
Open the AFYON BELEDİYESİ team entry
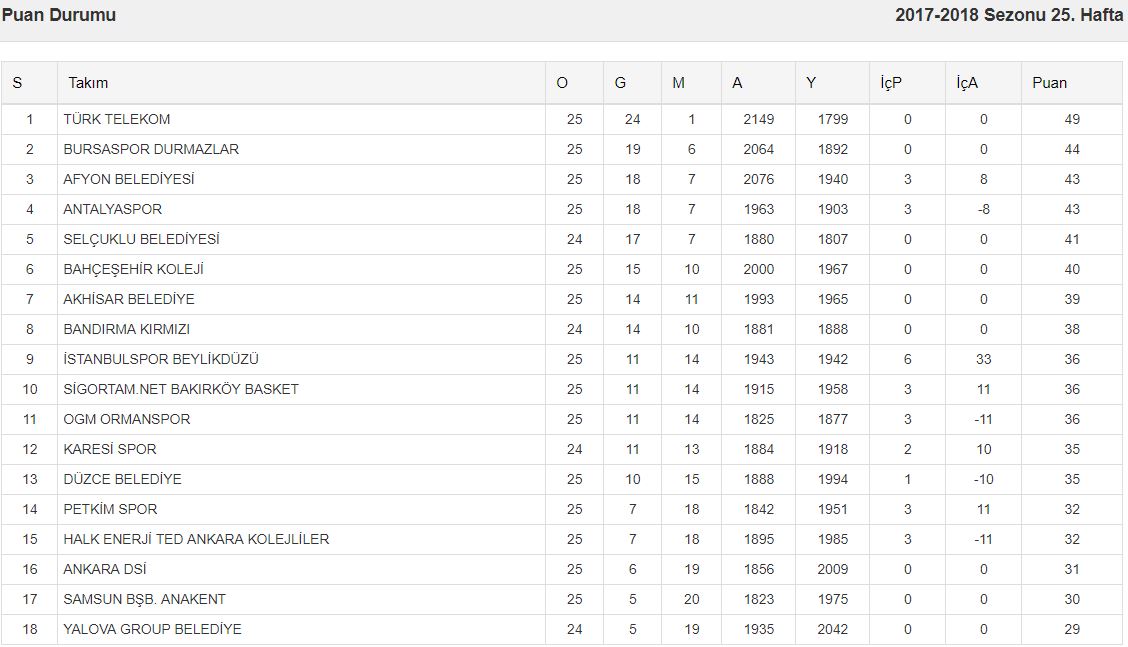point(129,179)
